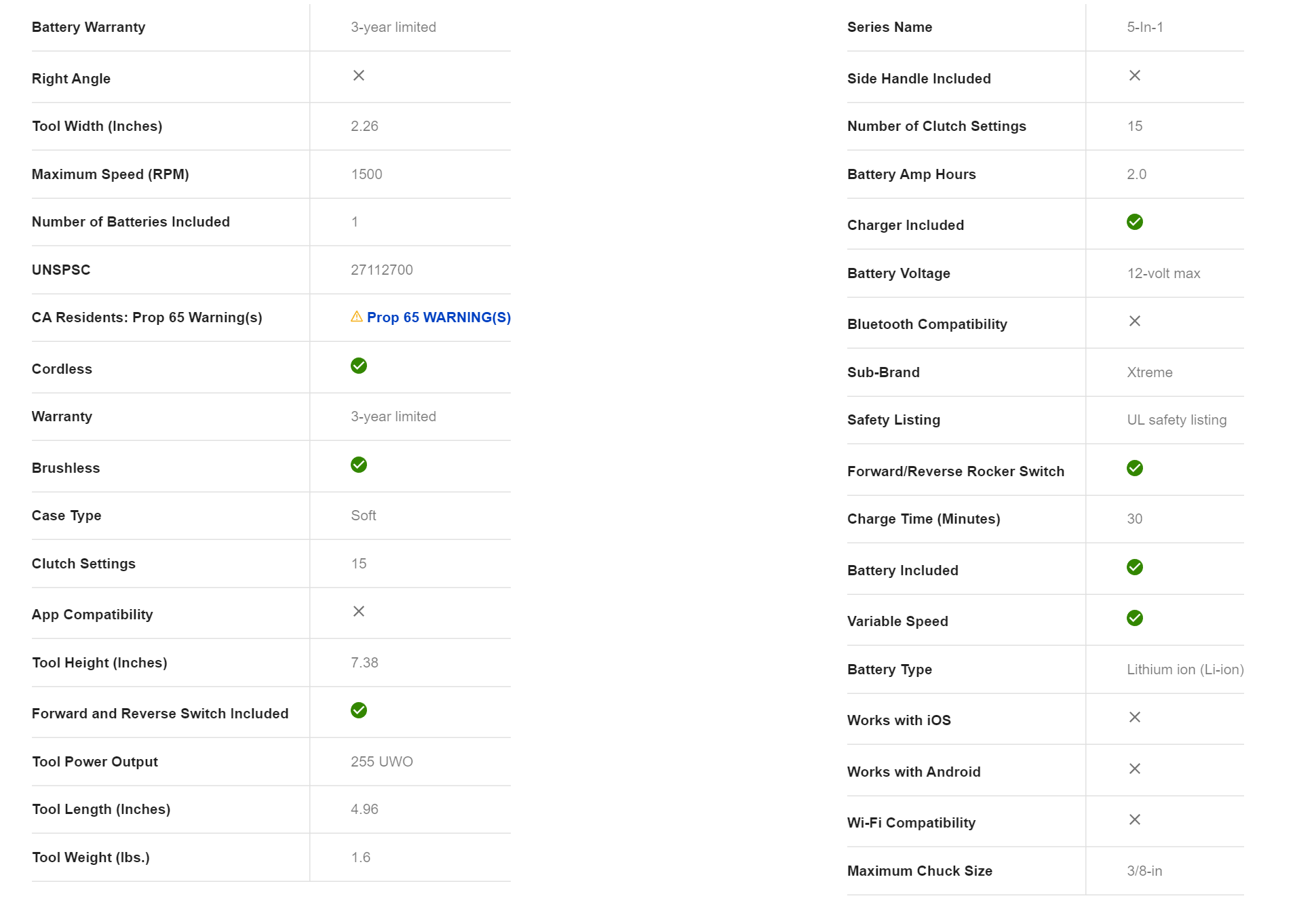Click the Battery Included green checkmark
Viewport: 1316px width, 911px height.
1135,567
